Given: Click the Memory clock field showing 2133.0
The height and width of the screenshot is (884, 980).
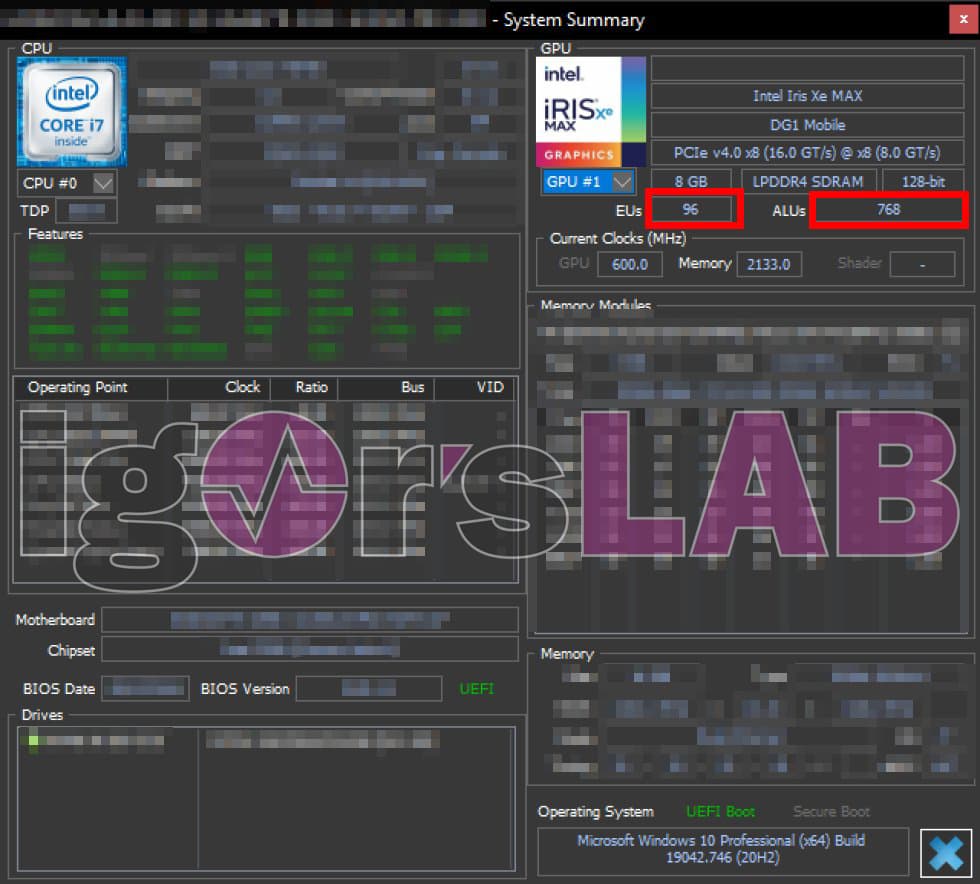Looking at the screenshot, I should pos(769,264).
